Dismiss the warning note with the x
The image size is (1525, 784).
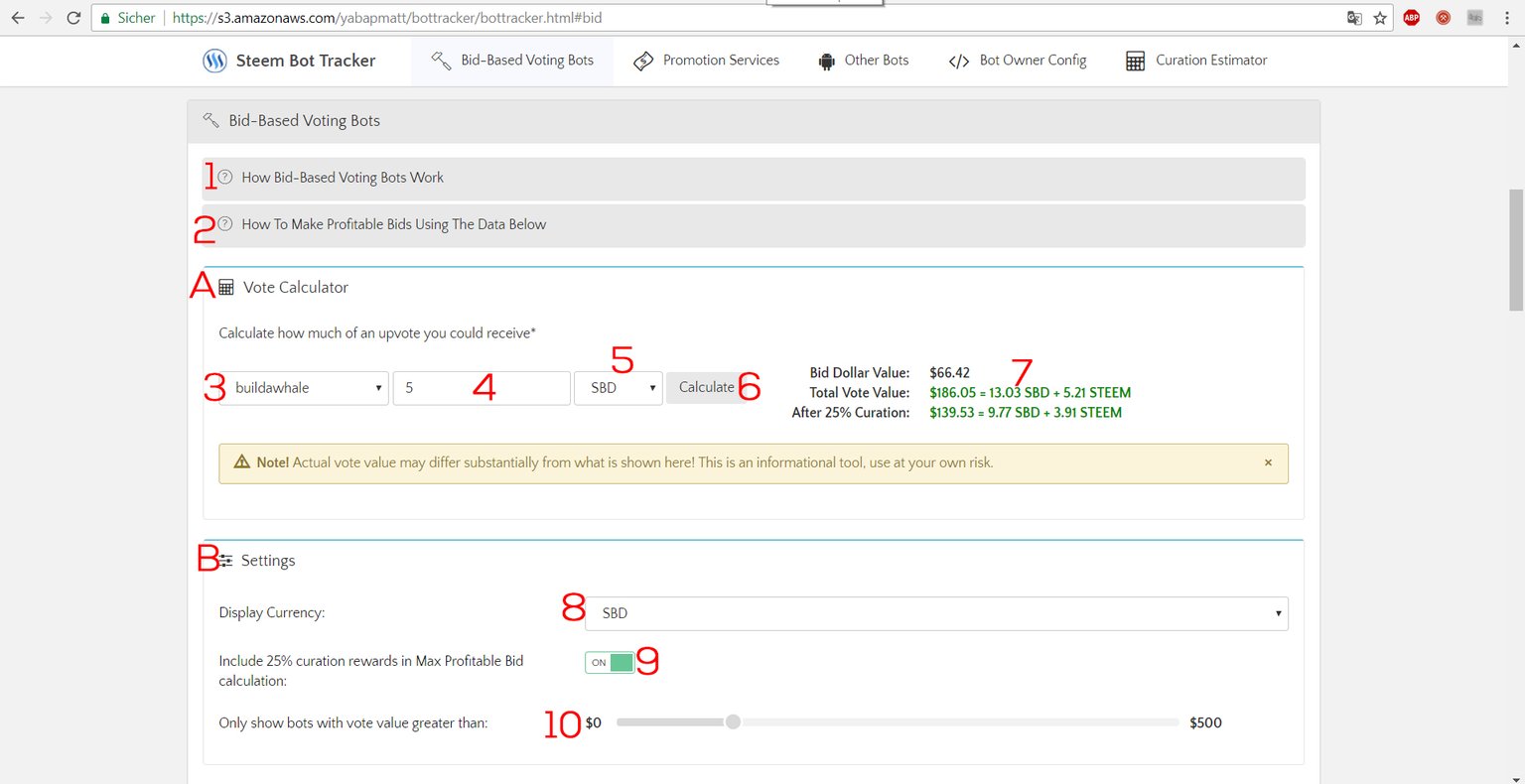[1268, 462]
